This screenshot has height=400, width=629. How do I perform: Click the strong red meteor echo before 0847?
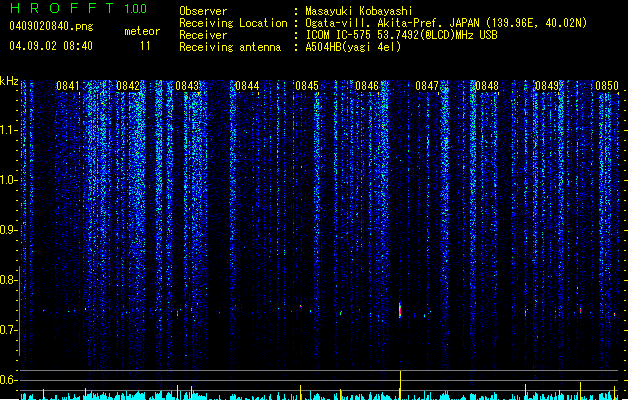(400, 310)
